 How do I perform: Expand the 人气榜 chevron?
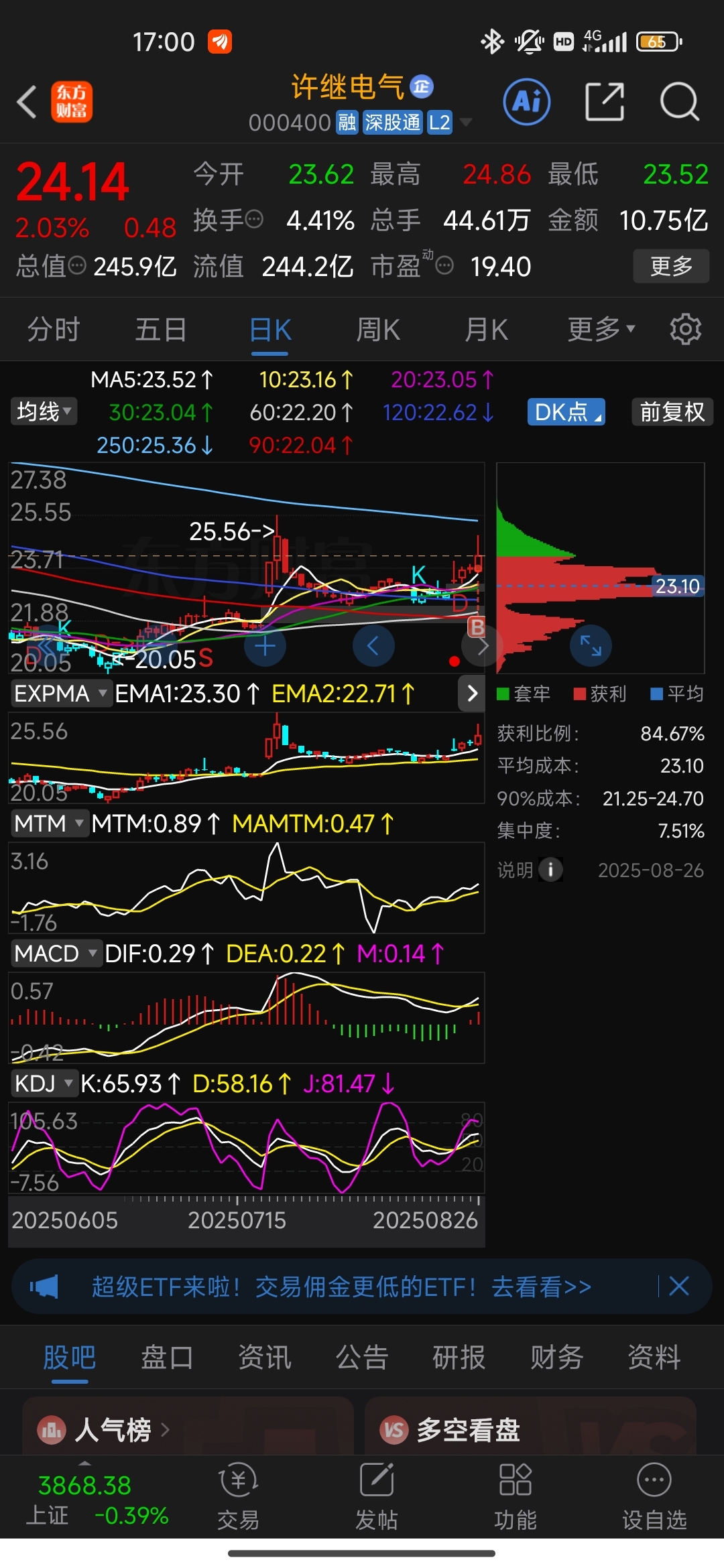tap(165, 1430)
